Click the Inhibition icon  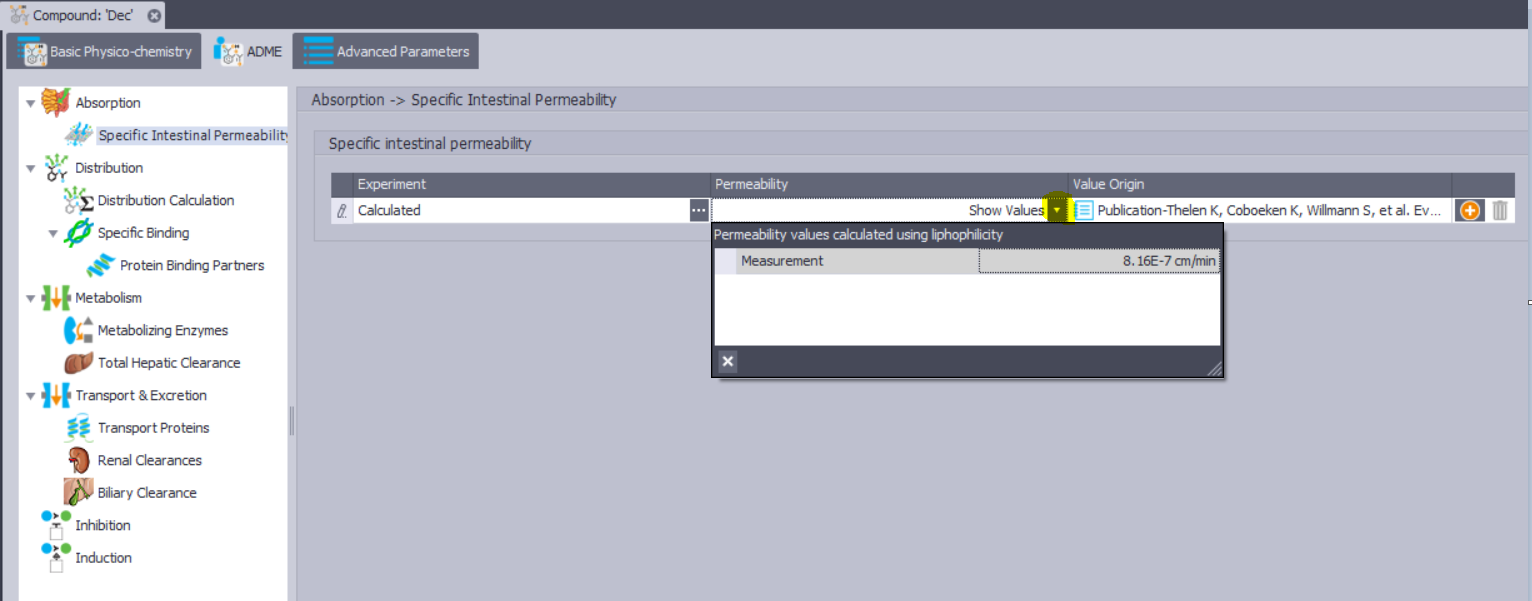pyautogui.click(x=56, y=525)
